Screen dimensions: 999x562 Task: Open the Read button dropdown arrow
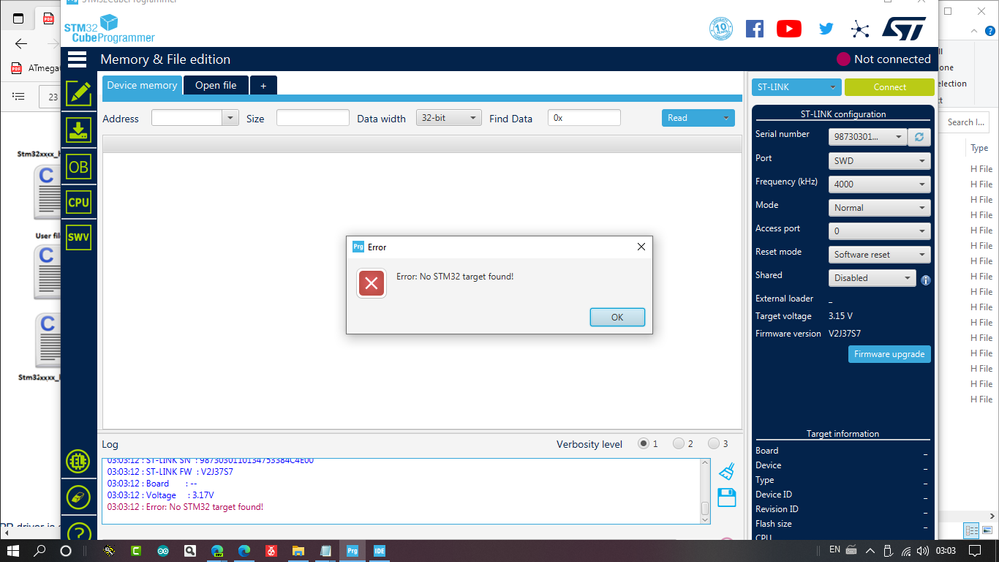[x=726, y=118]
